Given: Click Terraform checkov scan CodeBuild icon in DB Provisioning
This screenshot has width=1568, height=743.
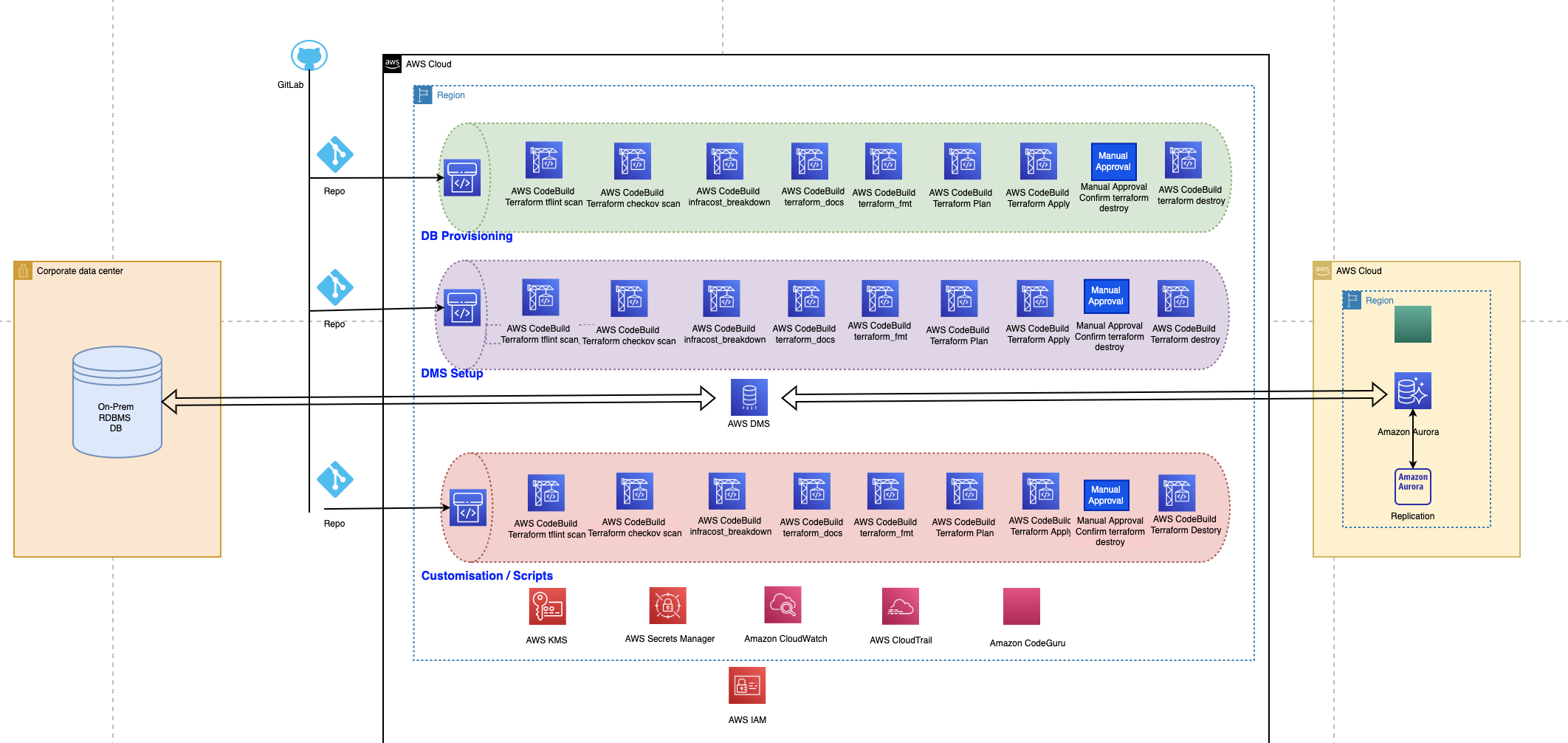Looking at the screenshot, I should pyautogui.click(x=633, y=162).
